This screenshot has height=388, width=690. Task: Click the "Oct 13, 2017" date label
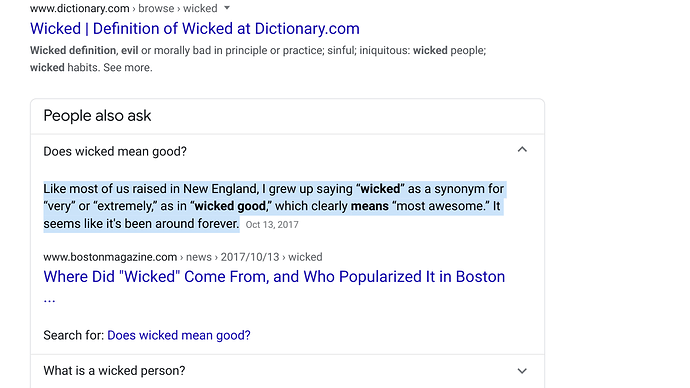click(272, 225)
